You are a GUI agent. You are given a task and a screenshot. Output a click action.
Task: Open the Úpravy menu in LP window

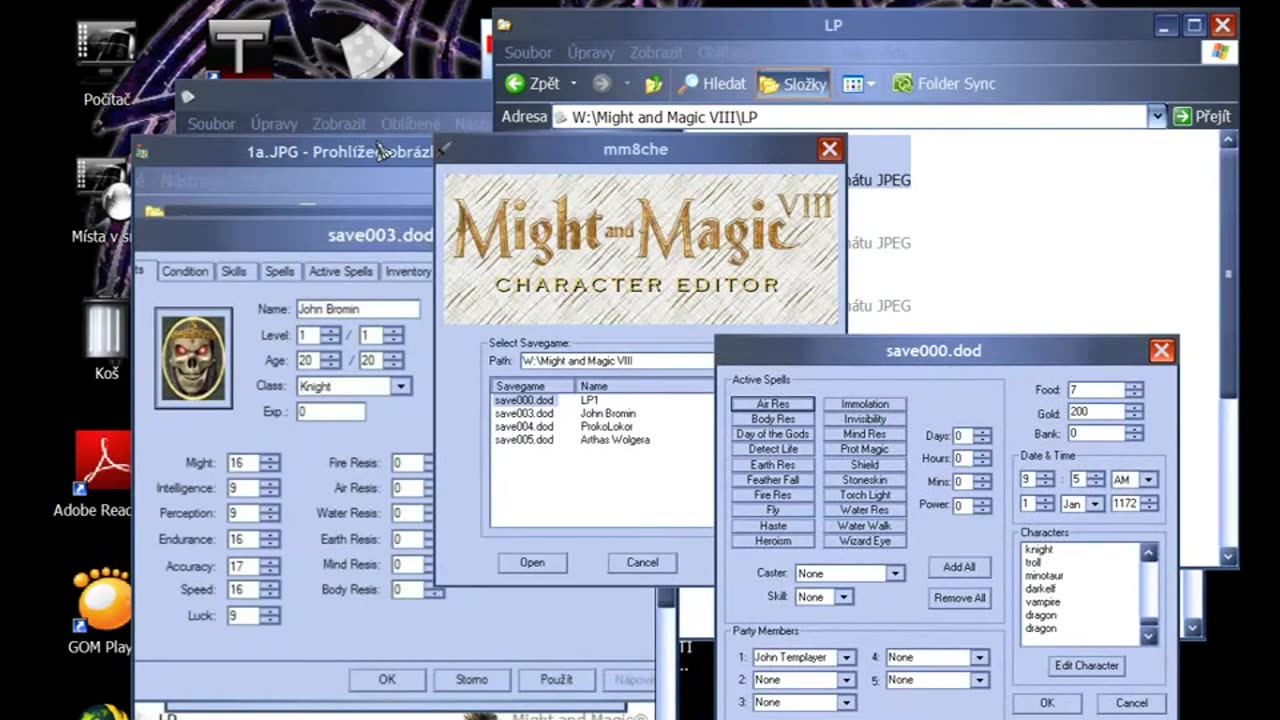[x=591, y=52]
